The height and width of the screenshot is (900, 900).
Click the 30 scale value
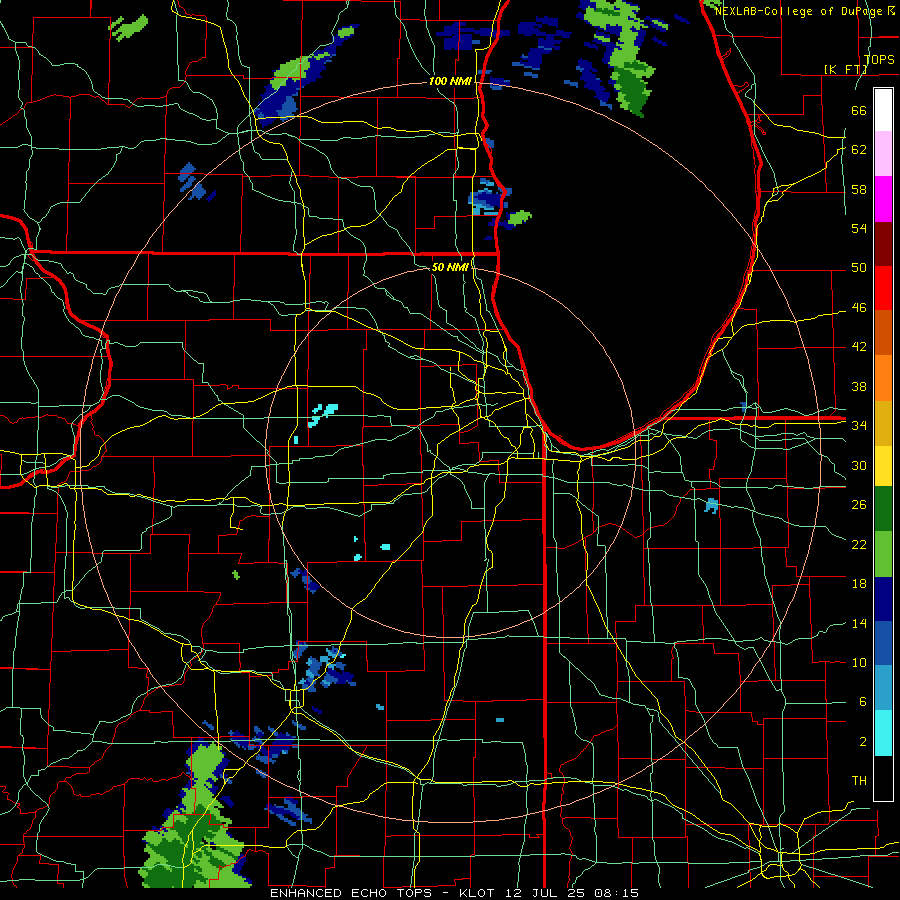(859, 465)
